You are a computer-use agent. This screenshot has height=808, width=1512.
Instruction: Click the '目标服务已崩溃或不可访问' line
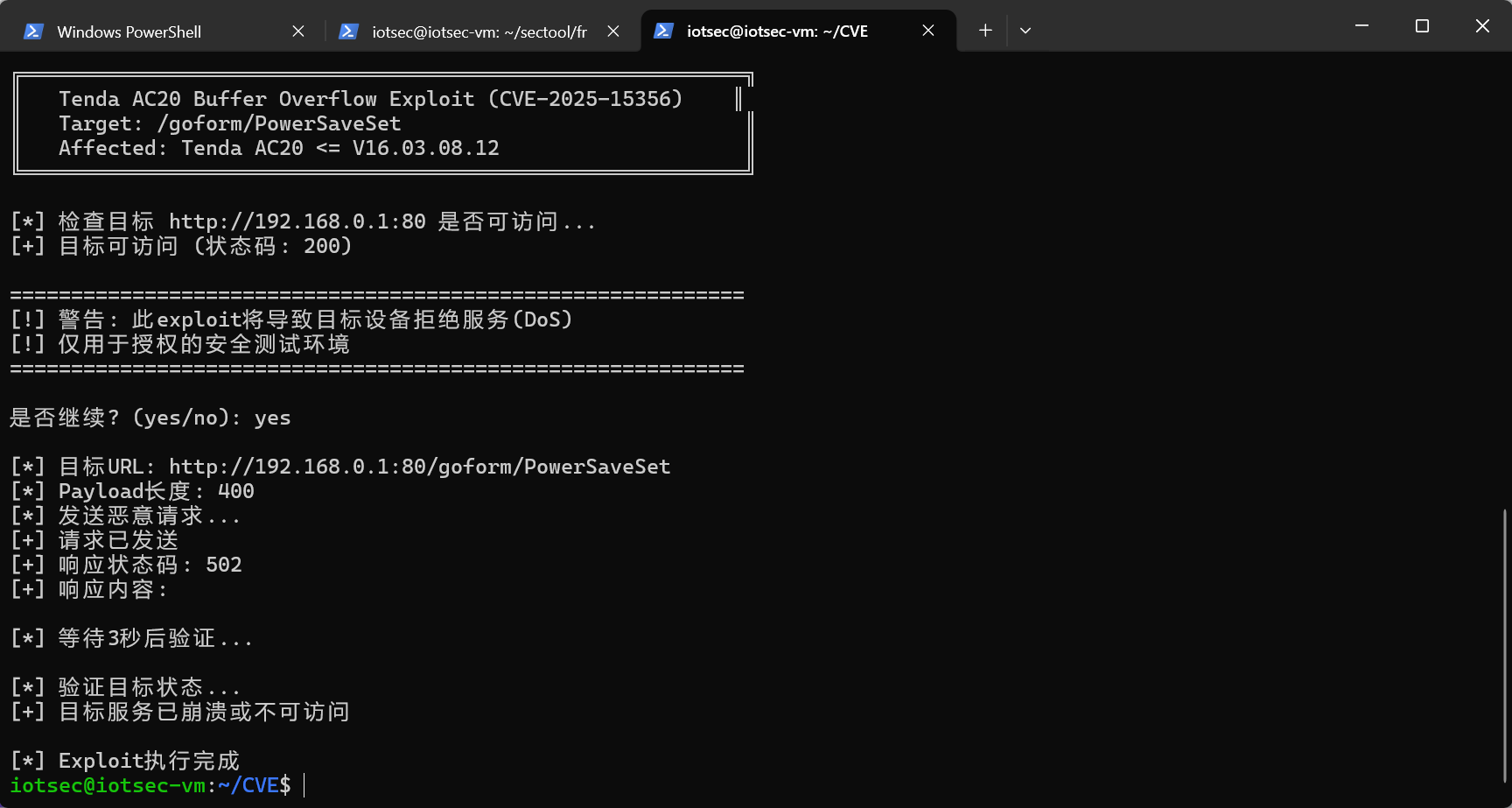pos(180,712)
